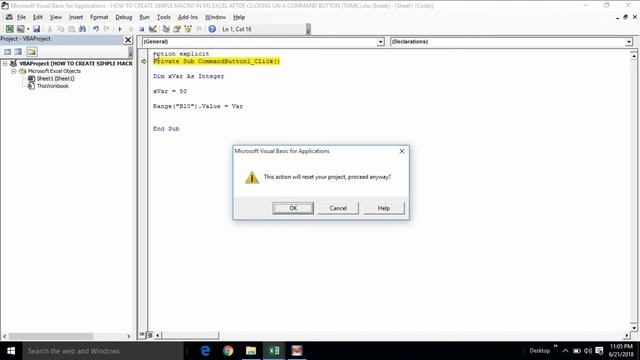Open the Add-Ins menu
This screenshot has width=640, height=360.
(188, 17)
